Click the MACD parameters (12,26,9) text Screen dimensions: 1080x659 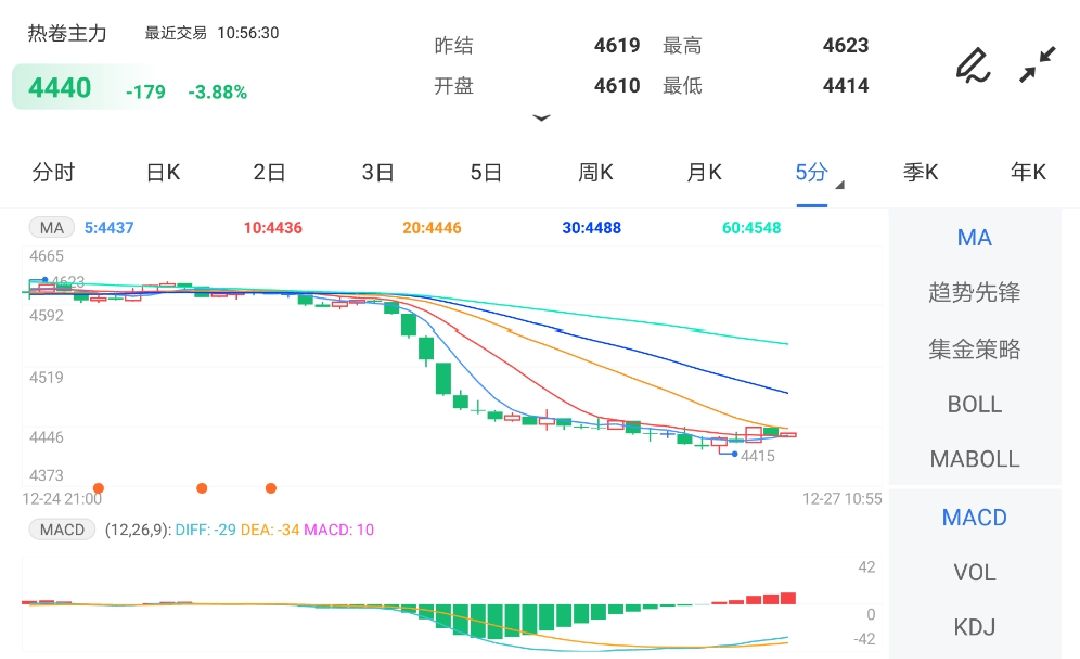pos(137,530)
